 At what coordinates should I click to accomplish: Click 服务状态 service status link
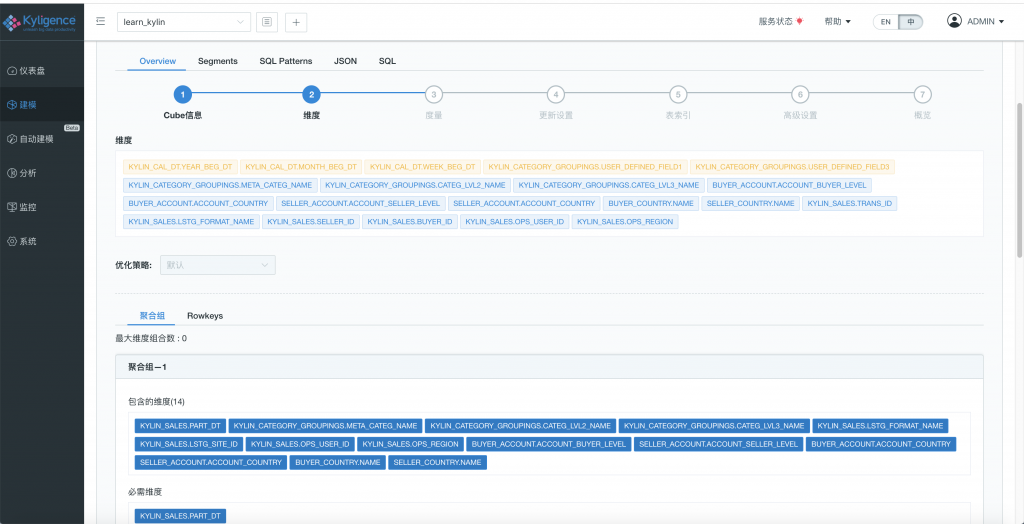coord(781,21)
